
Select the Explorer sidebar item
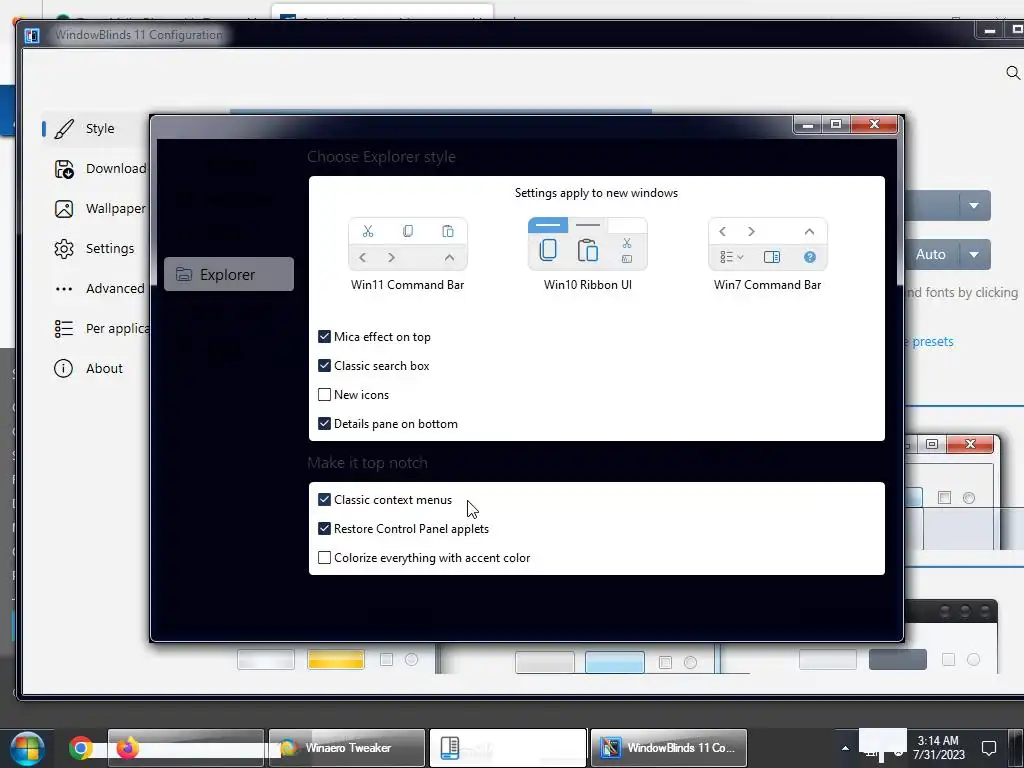(x=229, y=274)
